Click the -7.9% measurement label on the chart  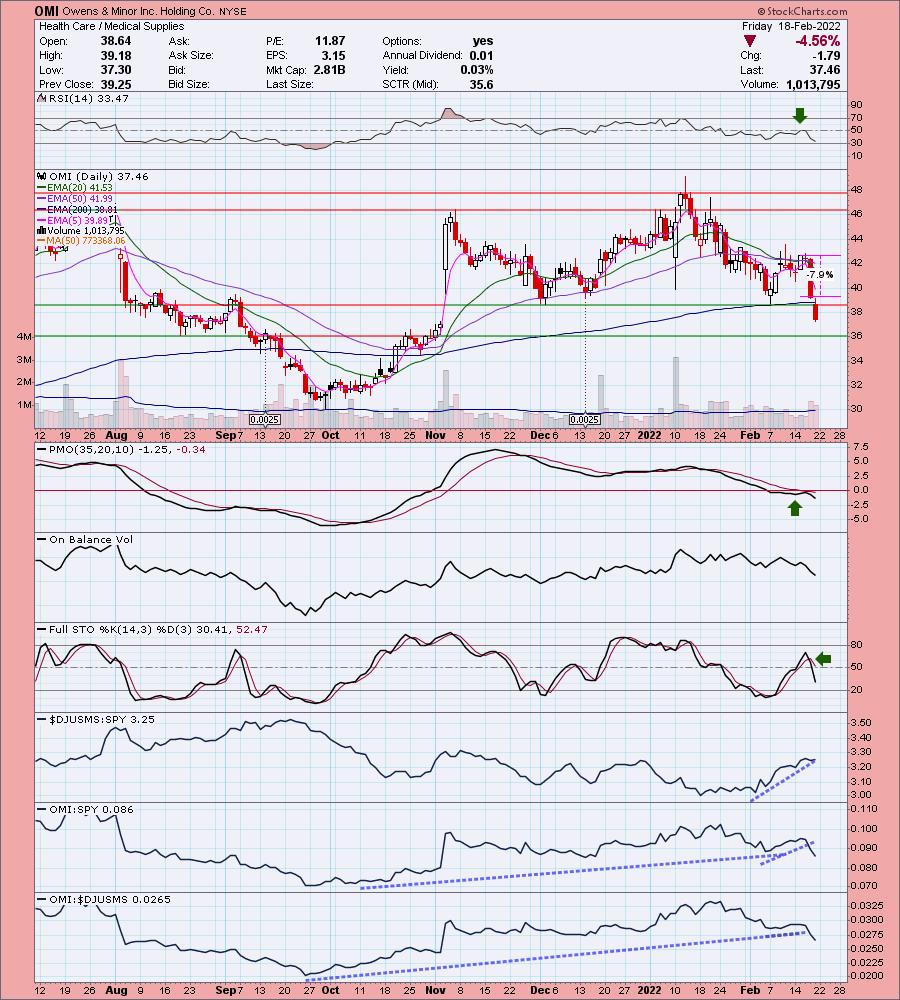[x=820, y=275]
